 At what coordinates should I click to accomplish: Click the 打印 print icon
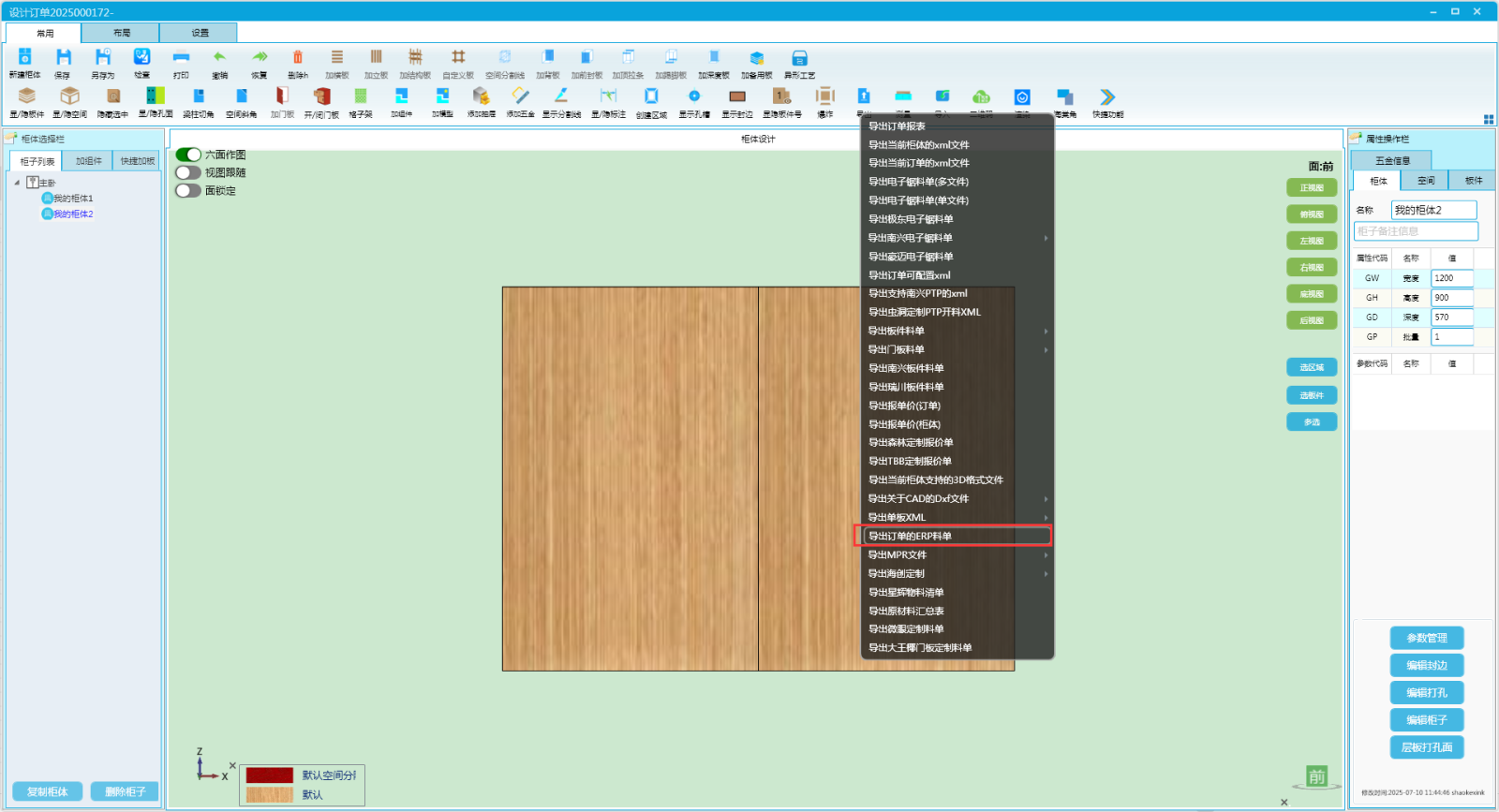click(x=181, y=58)
